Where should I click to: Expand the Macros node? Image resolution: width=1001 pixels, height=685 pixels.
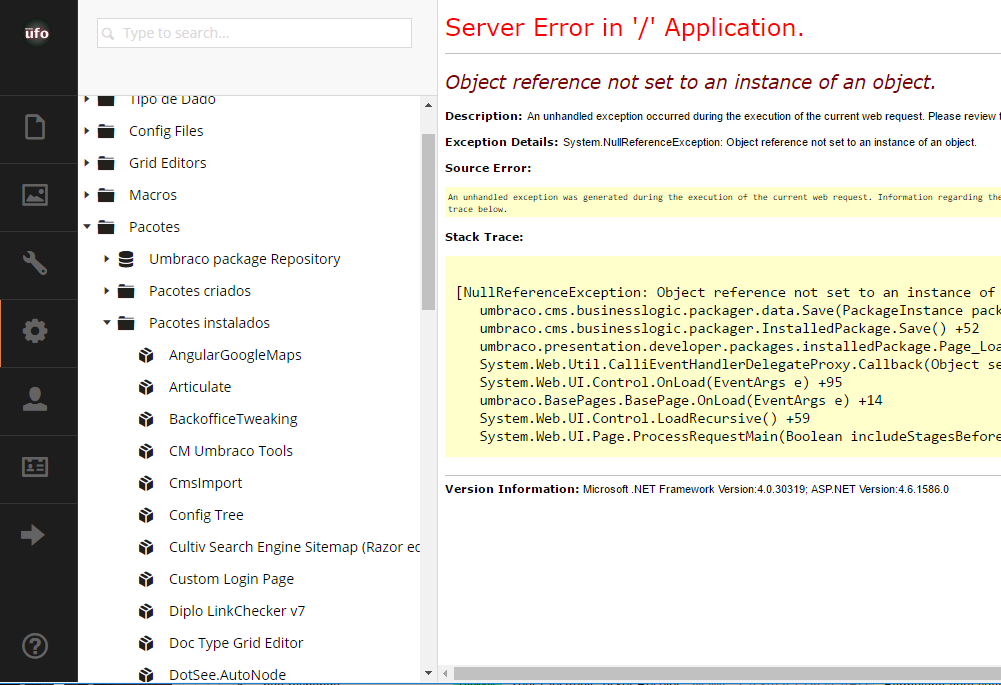point(87,195)
